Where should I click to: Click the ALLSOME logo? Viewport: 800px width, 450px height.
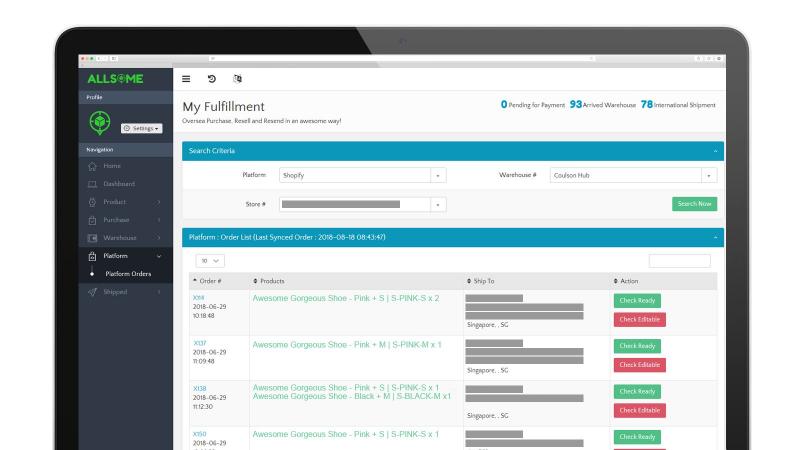pyautogui.click(x=115, y=79)
